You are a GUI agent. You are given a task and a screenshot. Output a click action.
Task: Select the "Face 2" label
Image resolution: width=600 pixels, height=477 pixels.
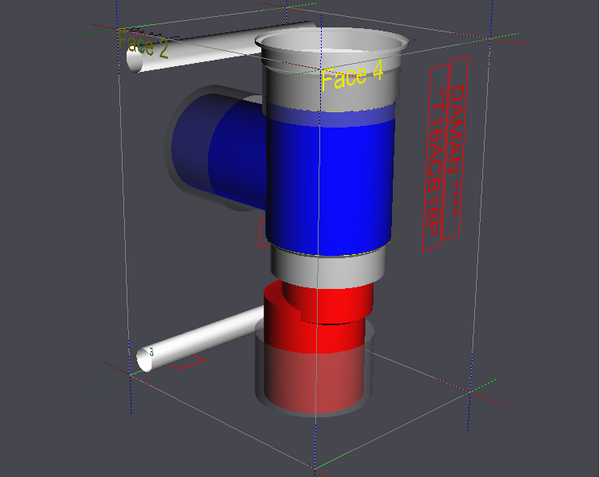(143, 44)
